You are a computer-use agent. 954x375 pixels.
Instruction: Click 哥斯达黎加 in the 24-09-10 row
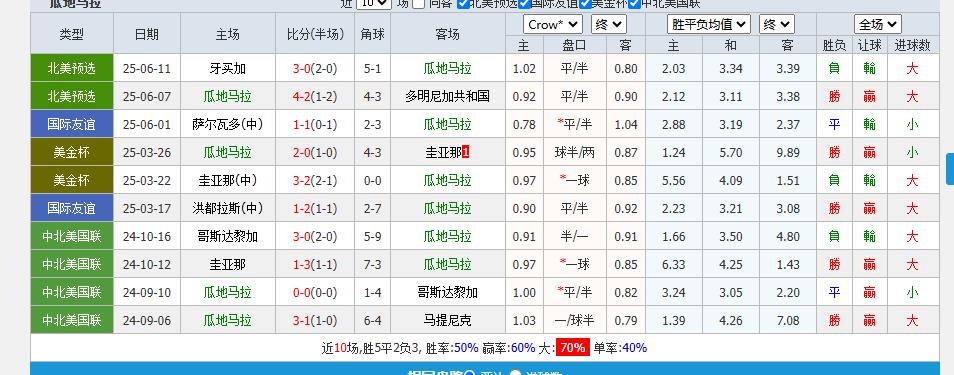447,292
